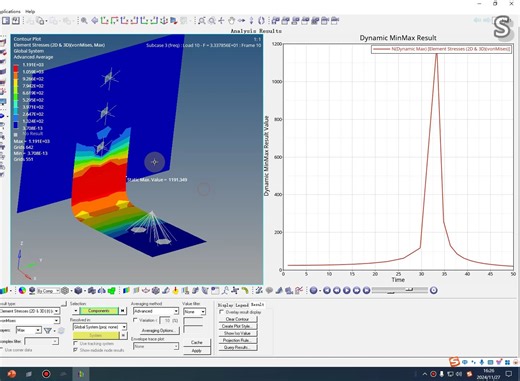
Task: Click the red legend color swatch
Action: tap(16, 68)
